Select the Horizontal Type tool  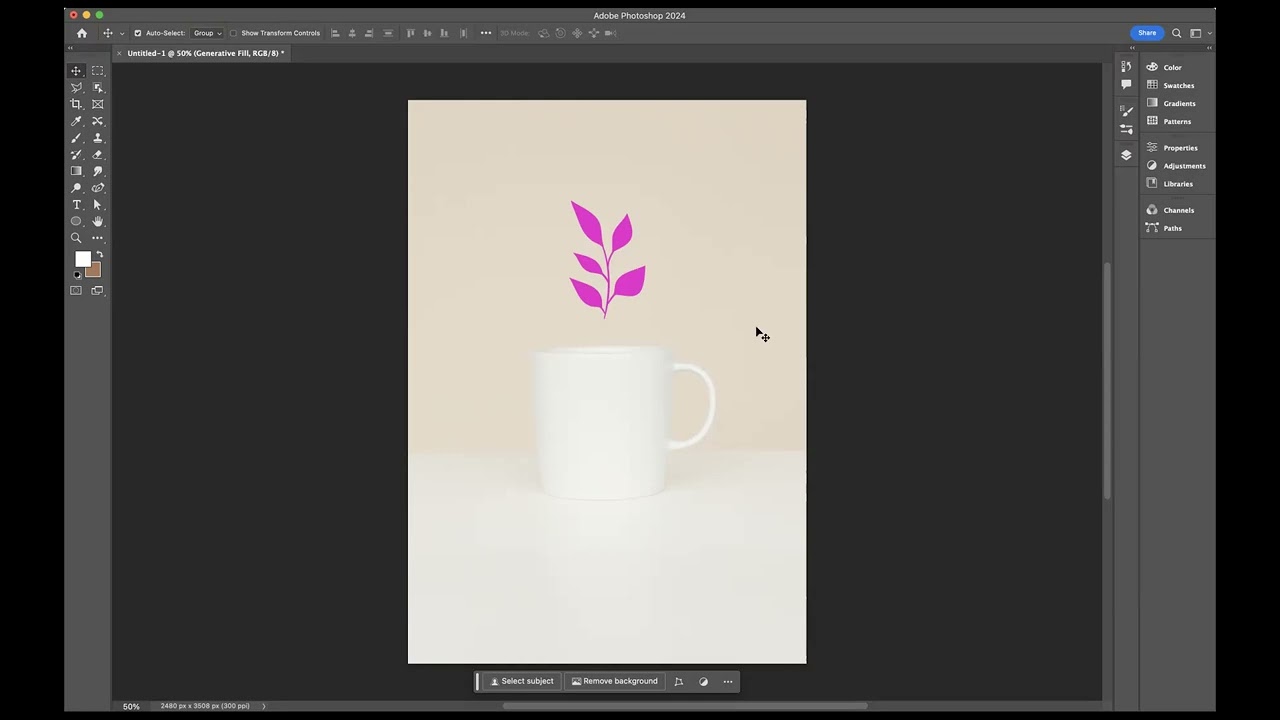76,205
